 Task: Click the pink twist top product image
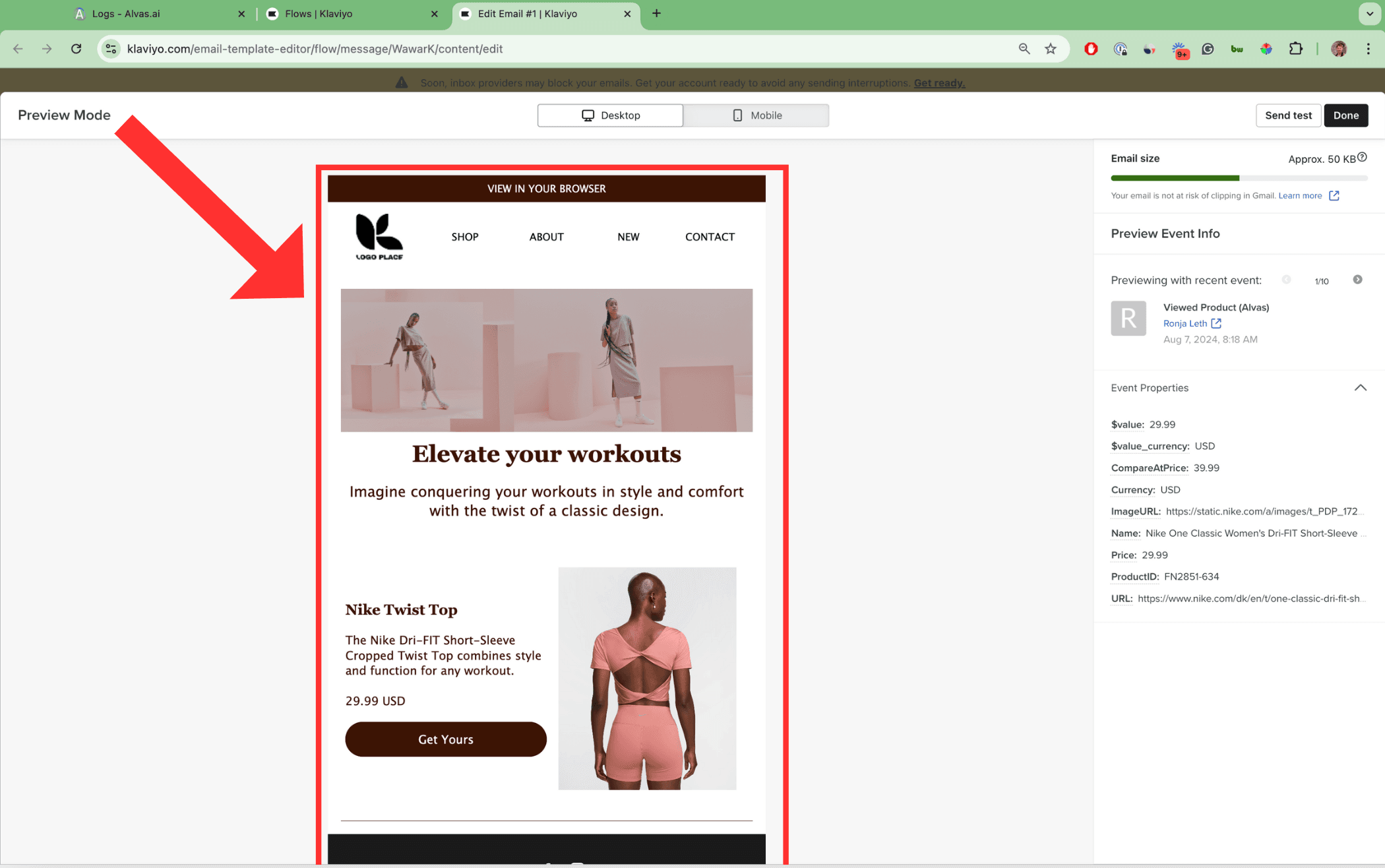tap(647, 678)
